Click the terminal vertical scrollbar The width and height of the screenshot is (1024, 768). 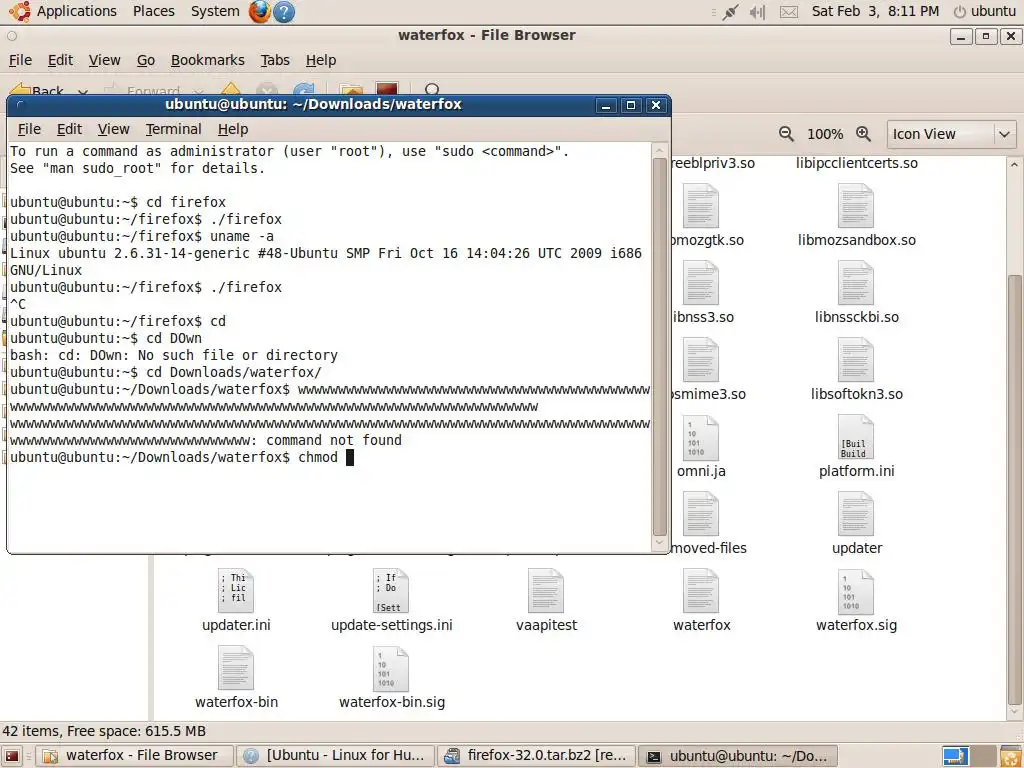(660, 347)
